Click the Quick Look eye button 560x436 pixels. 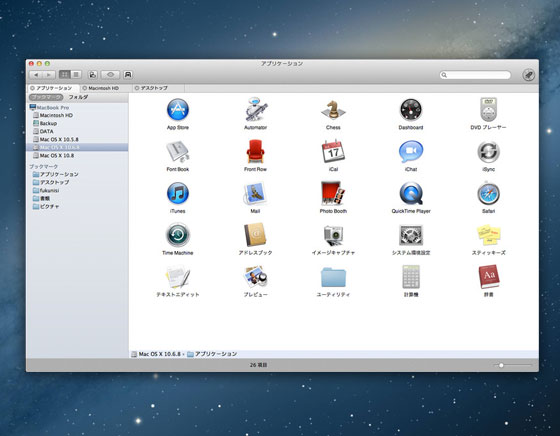point(110,75)
